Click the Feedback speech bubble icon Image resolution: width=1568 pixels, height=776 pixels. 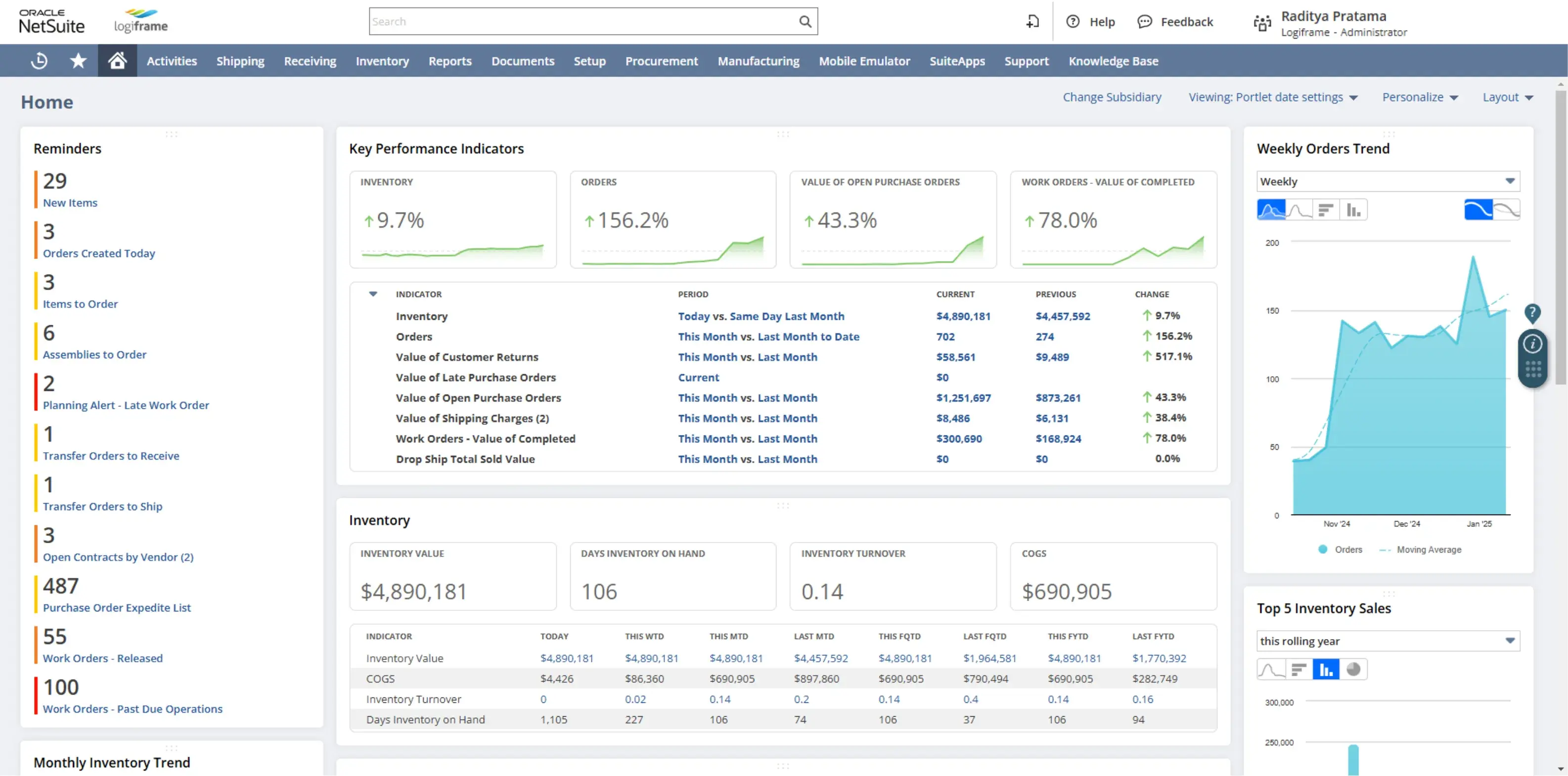(1145, 21)
